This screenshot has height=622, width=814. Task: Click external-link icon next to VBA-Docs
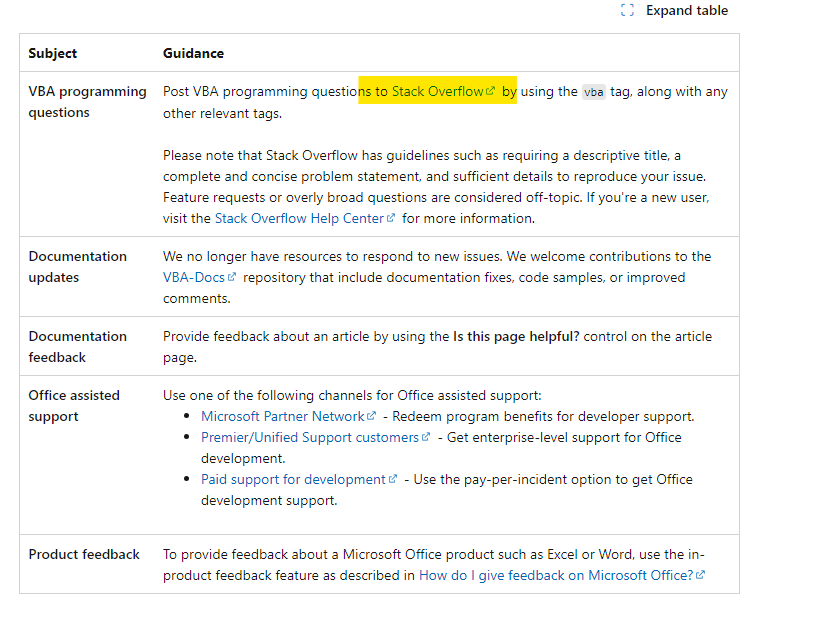[232, 277]
